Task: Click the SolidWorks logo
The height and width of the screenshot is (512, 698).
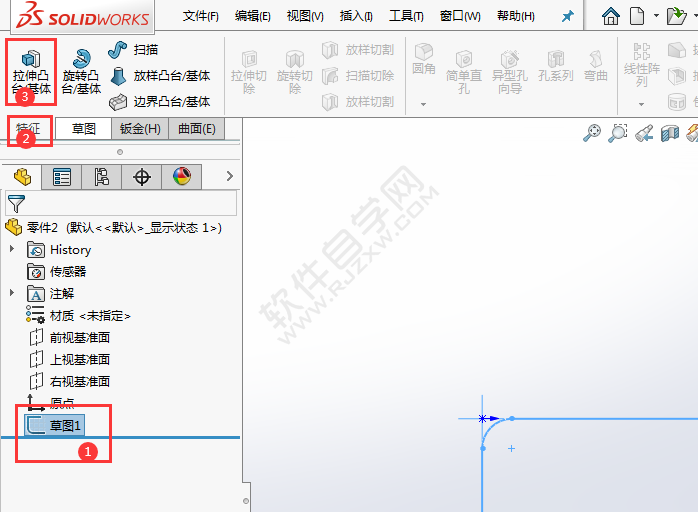Action: point(82,16)
